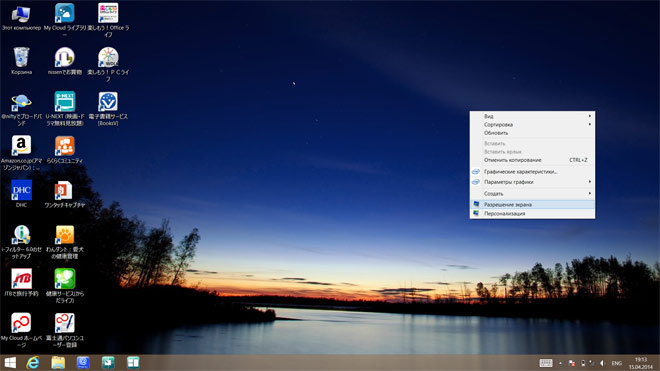Expand the Параметры графики submenu
Screen dimensions: 660x371
[532, 182]
